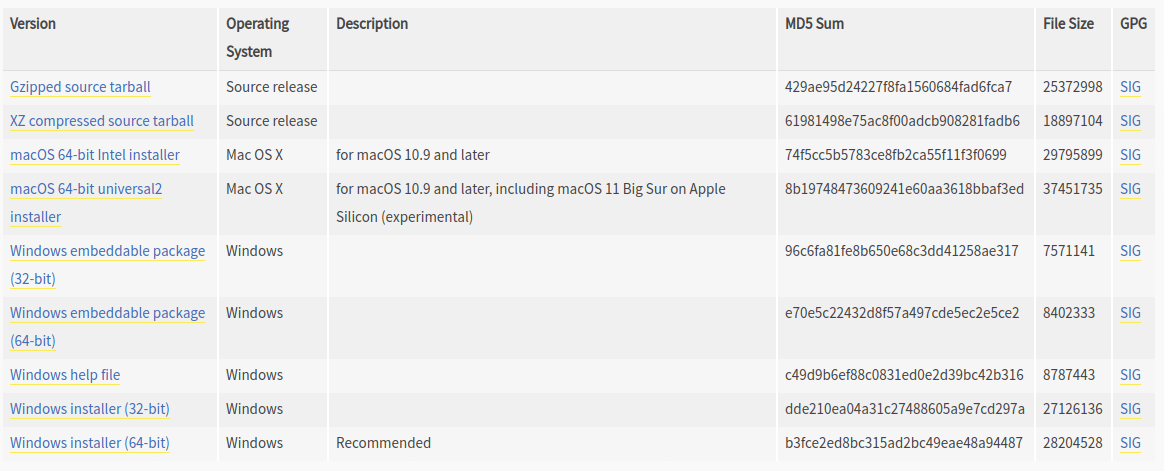The width and height of the screenshot is (1164, 471).
Task: Download Windows embeddable package (64-bit)
Action: point(108,327)
